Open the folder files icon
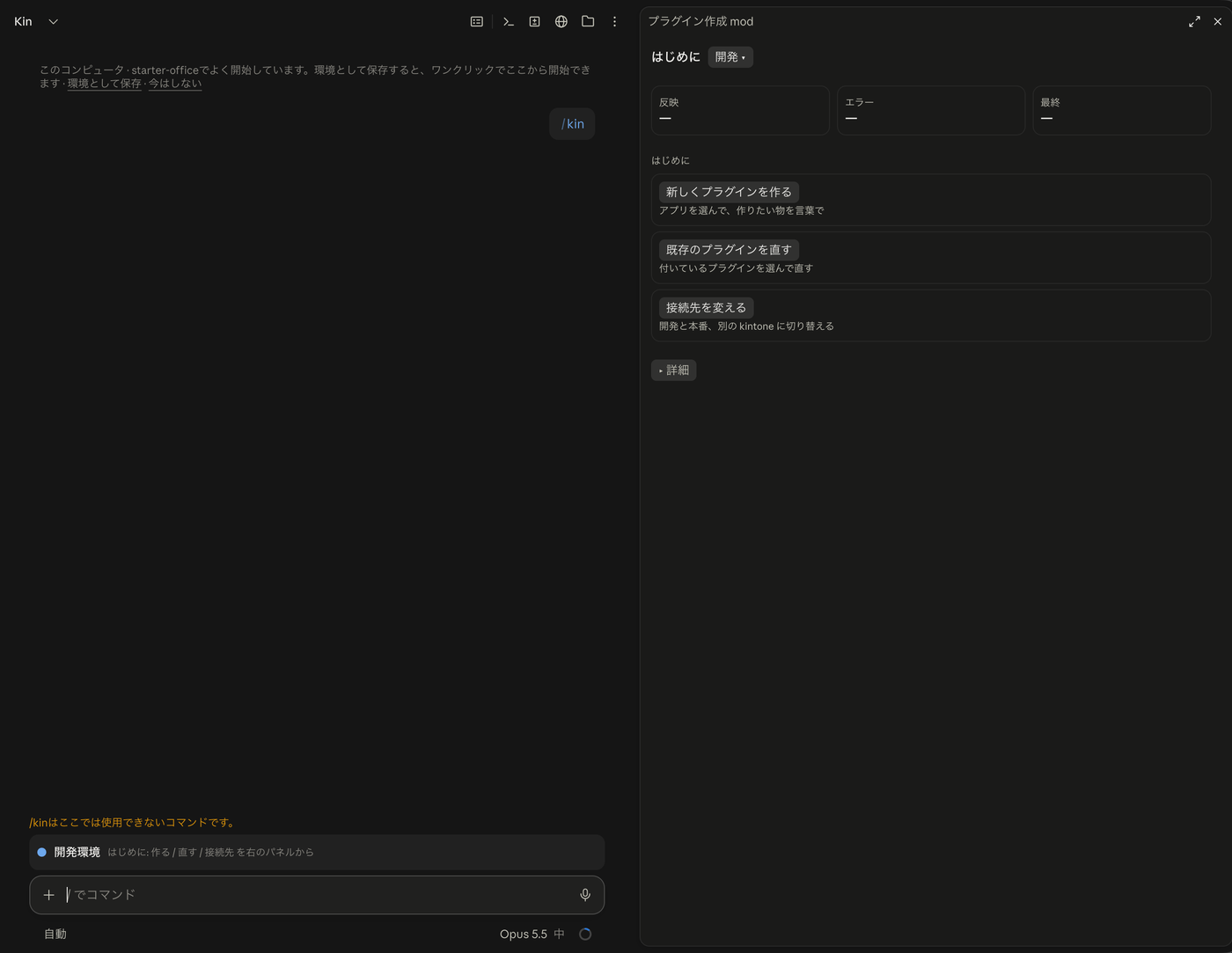1232x953 pixels. tap(588, 21)
